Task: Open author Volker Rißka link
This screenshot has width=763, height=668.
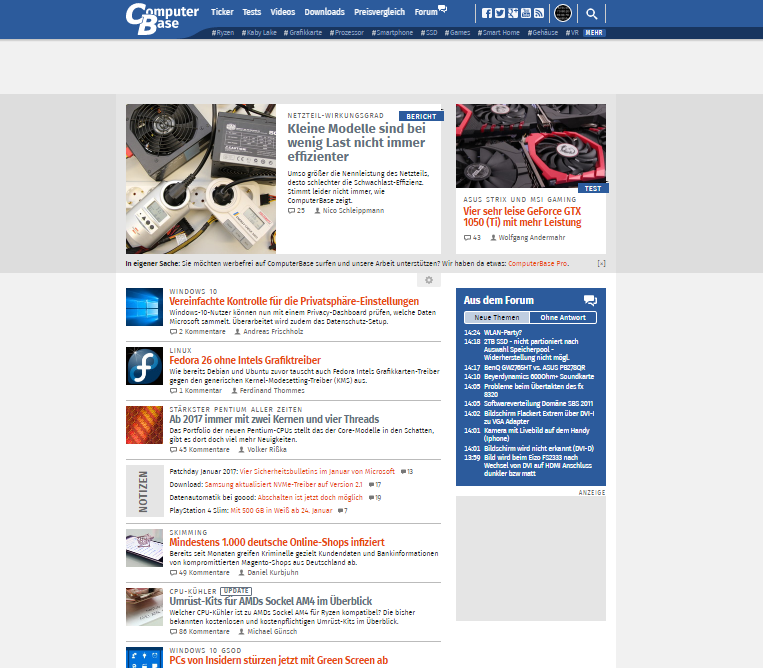Action: click(x=262, y=450)
